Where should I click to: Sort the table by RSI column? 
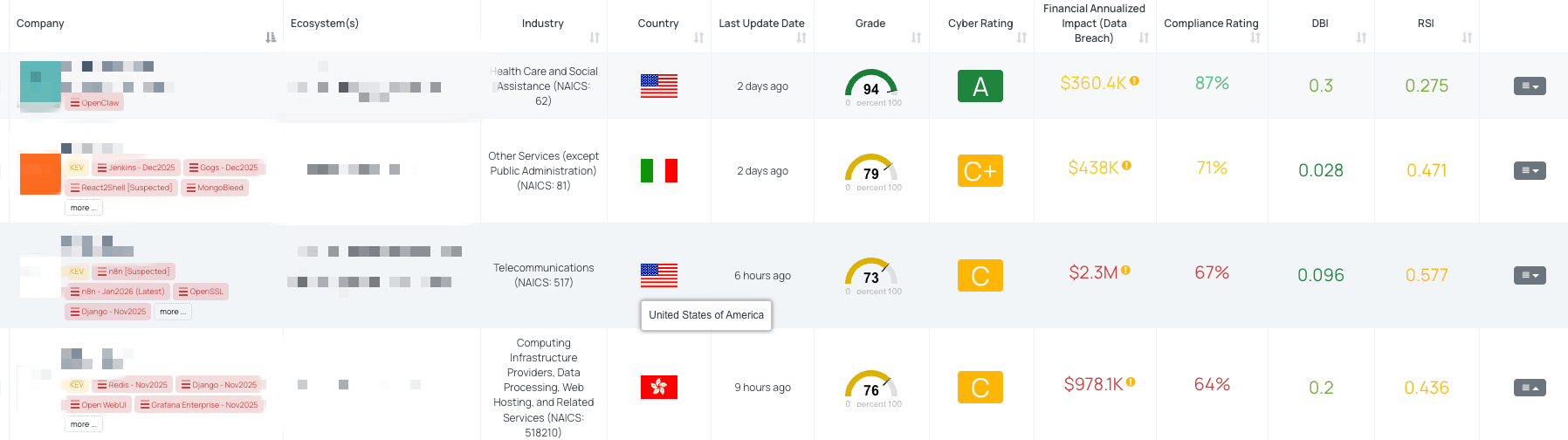pos(1467,38)
